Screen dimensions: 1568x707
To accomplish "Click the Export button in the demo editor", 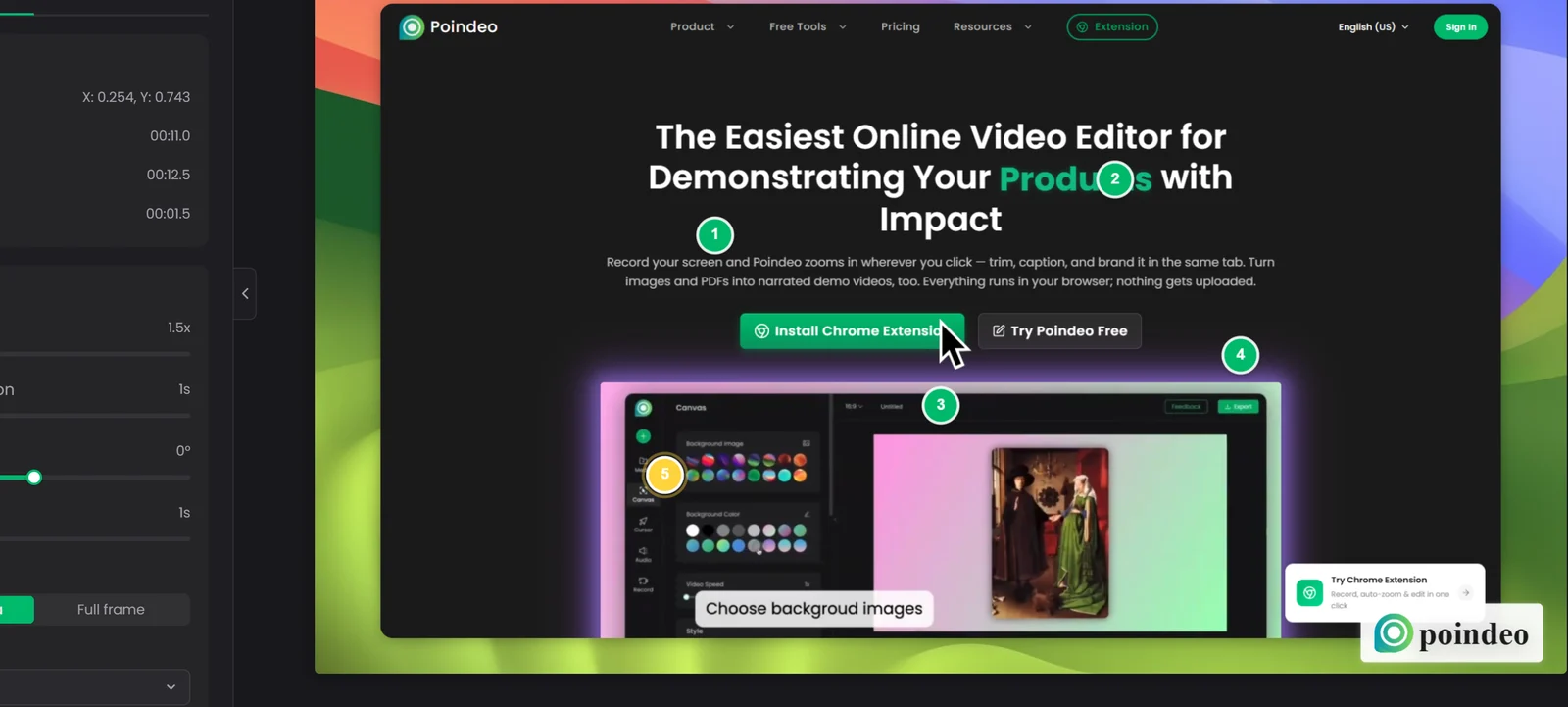I will tap(1239, 406).
